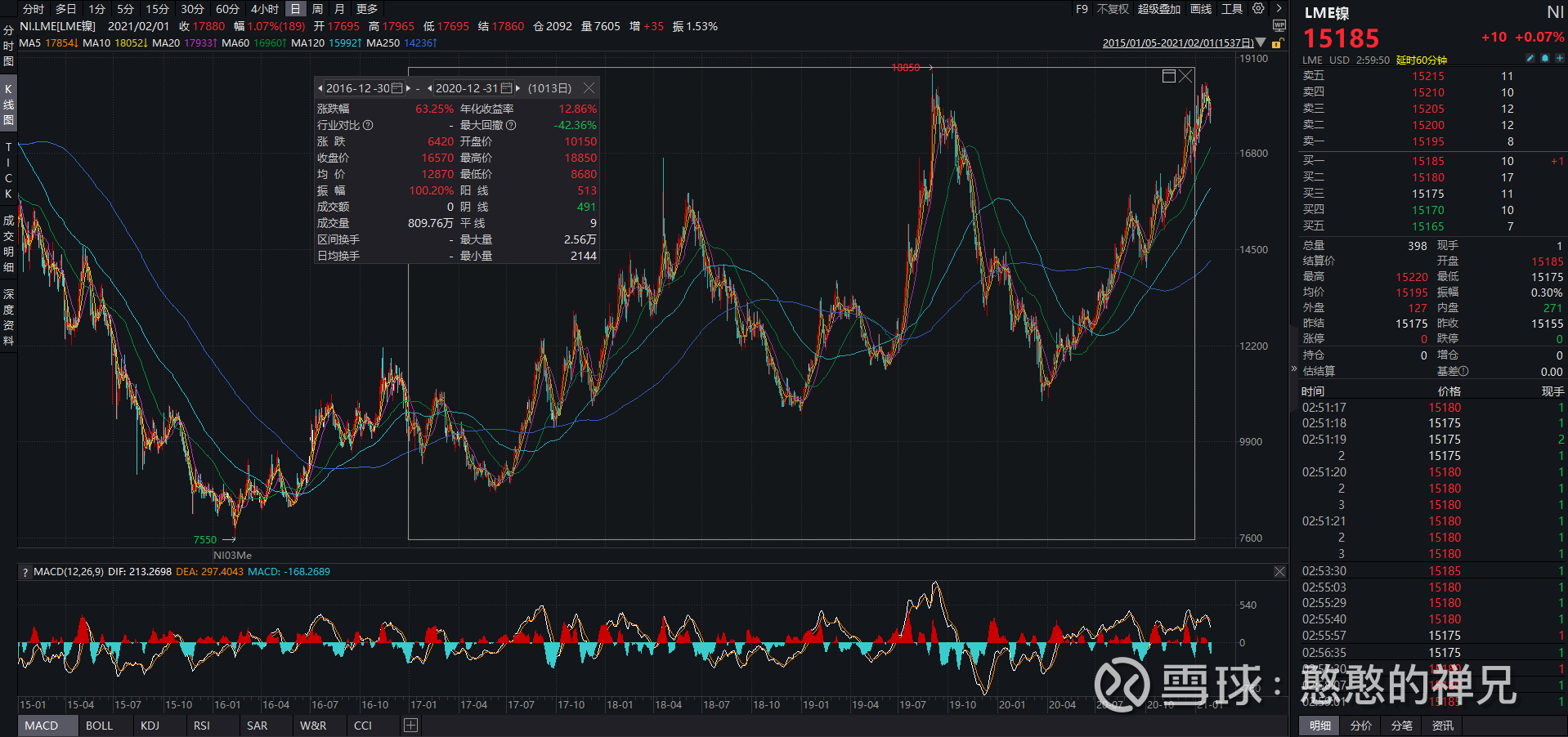Click the WP monitor icon
The width and height of the screenshot is (1568, 737).
click(x=1279, y=26)
